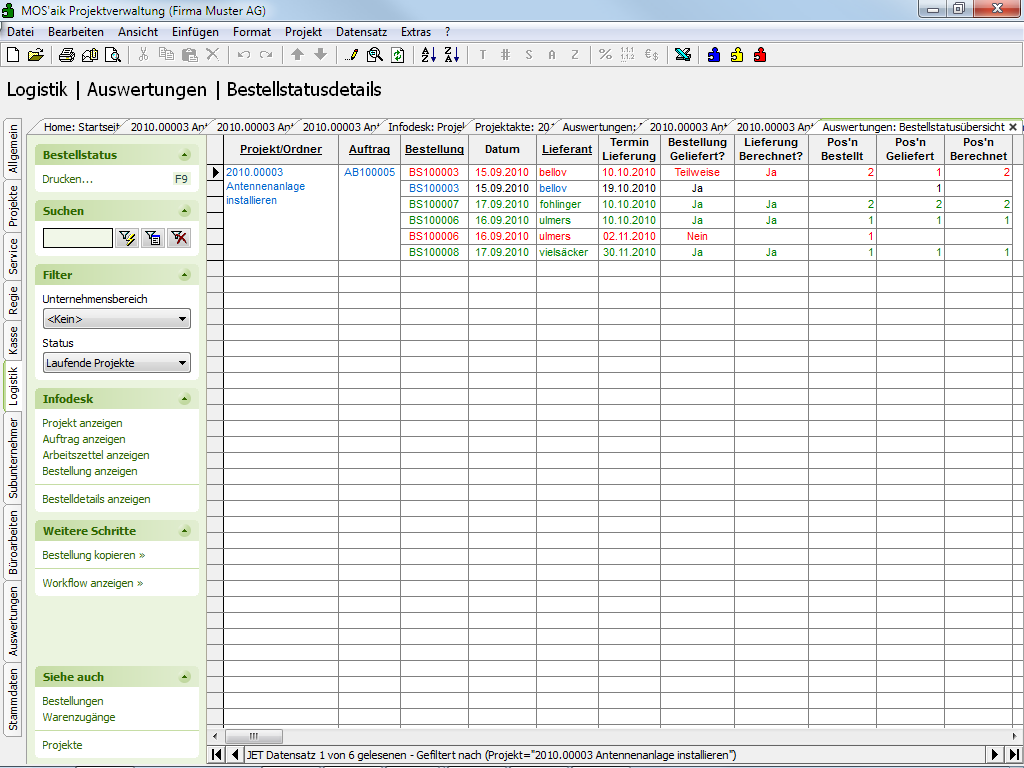Sort by the Lieferant column header
1024x768 pixels.
tap(567, 150)
